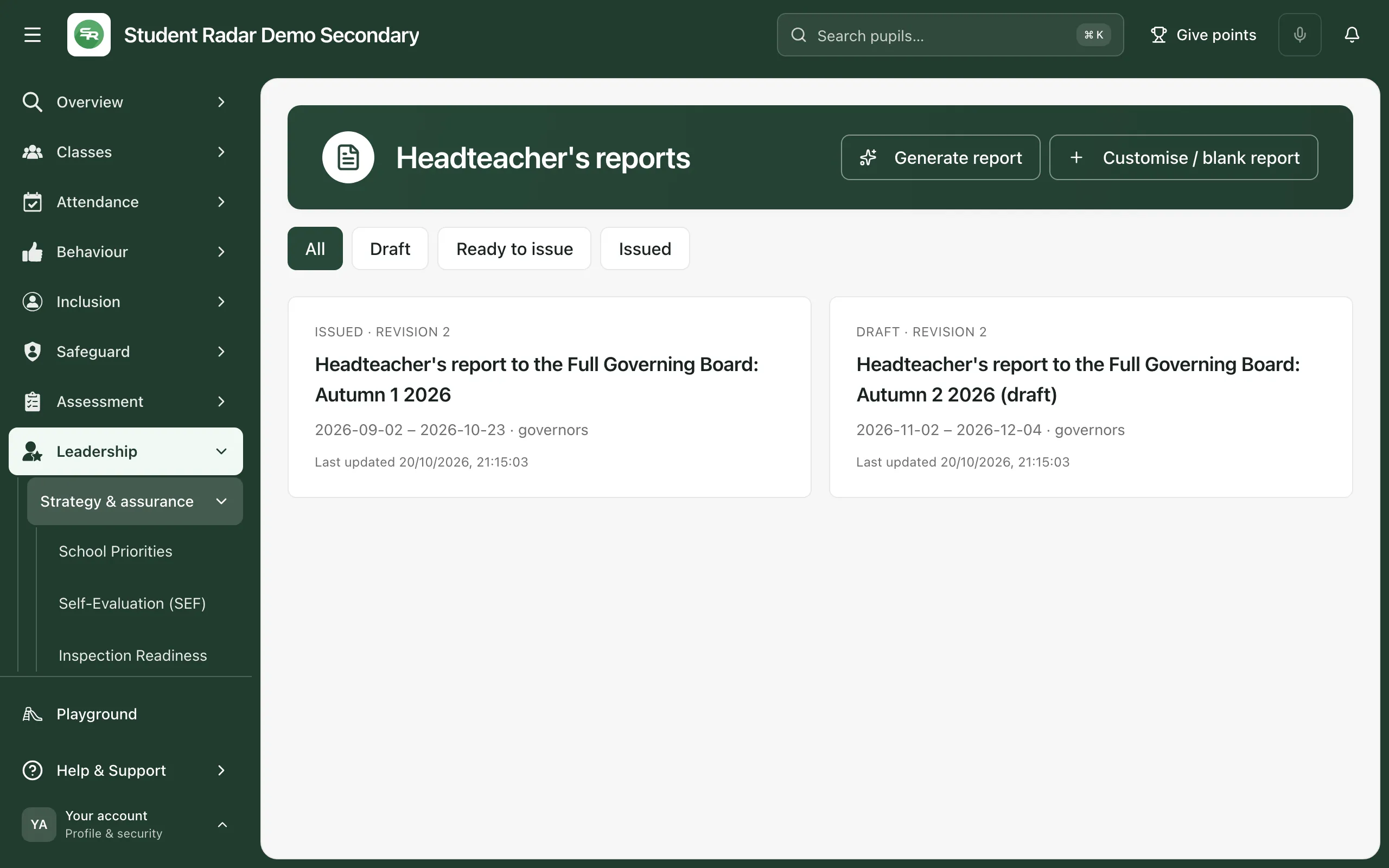The height and width of the screenshot is (868, 1389).
Task: Click the Safeguard shield icon
Action: point(32,352)
